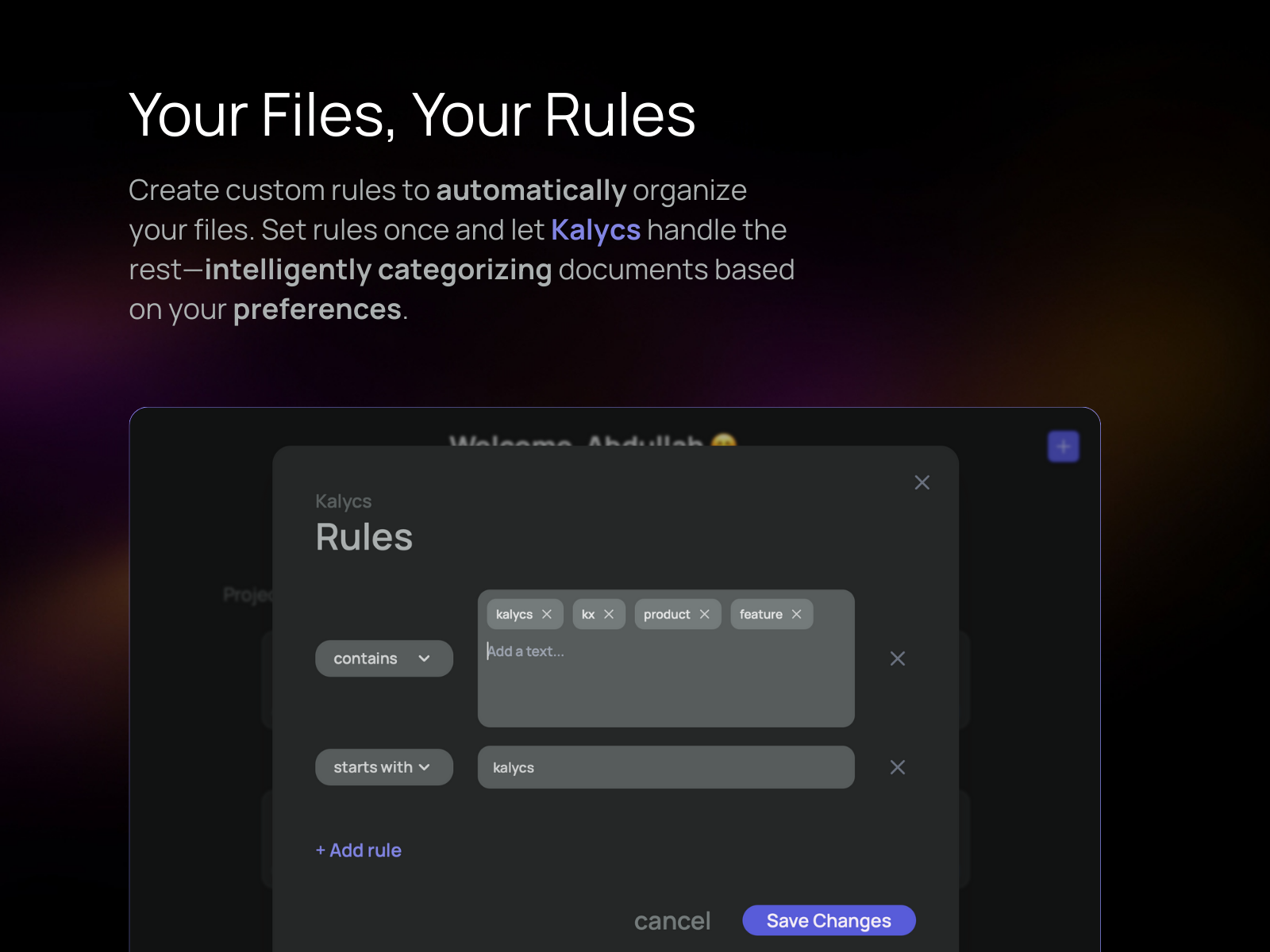The width and height of the screenshot is (1270, 952).
Task: Remove the product tag chip
Action: coord(704,614)
